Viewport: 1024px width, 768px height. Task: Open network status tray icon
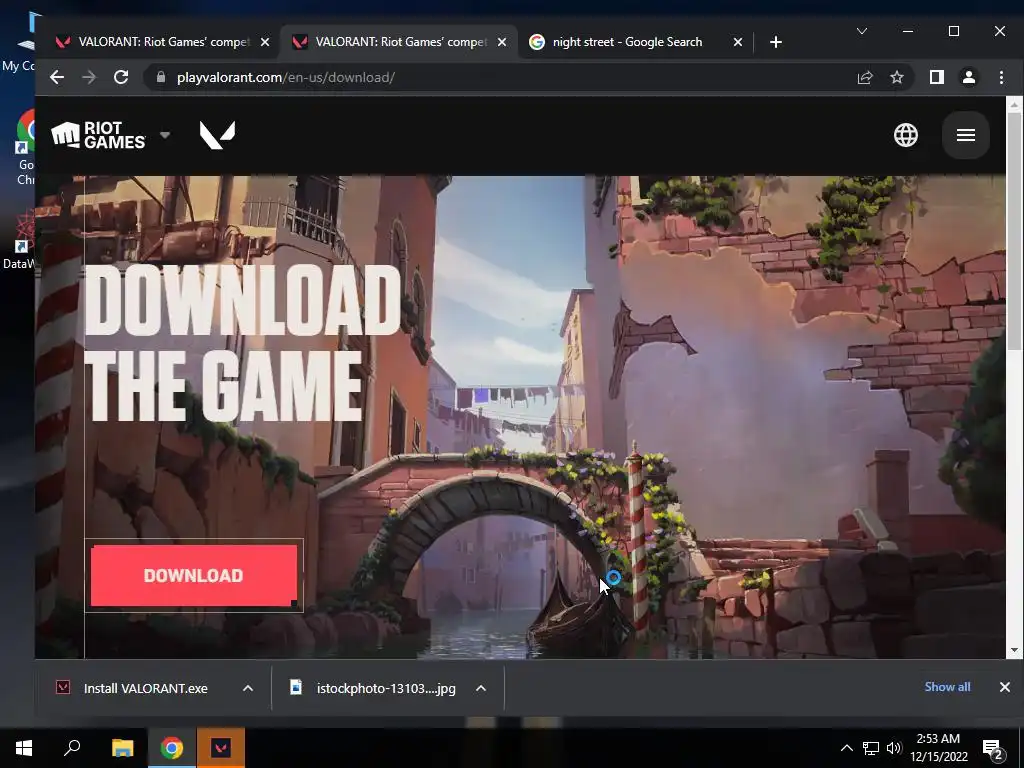[x=871, y=748]
